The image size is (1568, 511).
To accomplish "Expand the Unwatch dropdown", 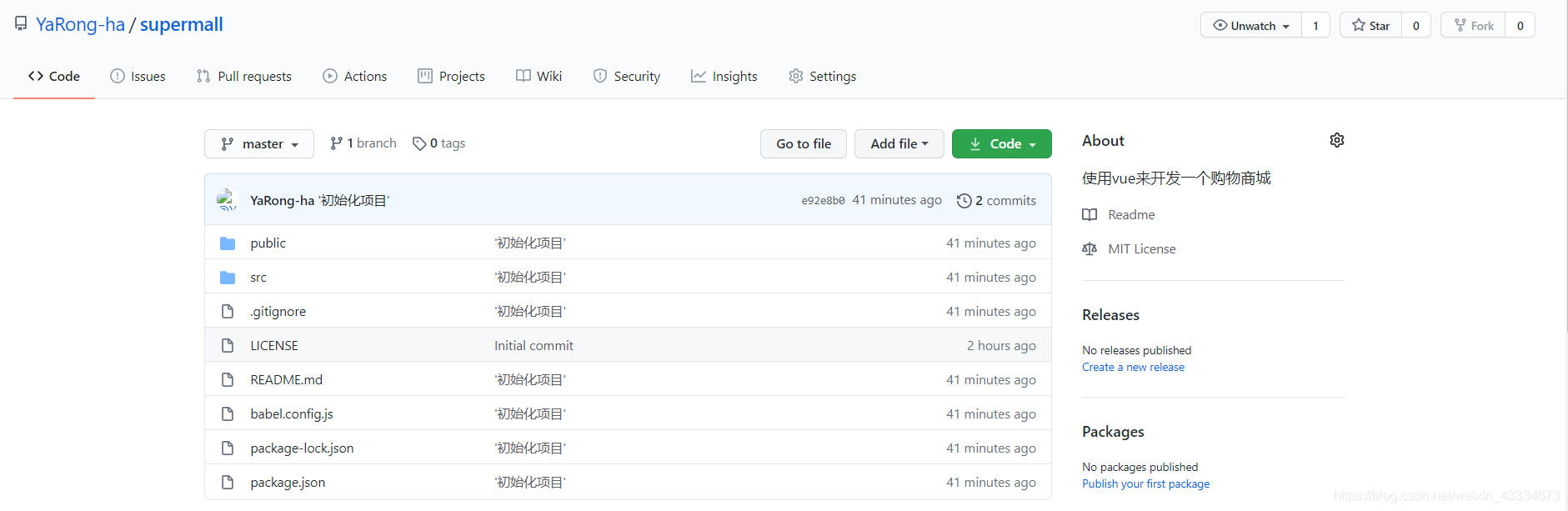I will [1251, 25].
